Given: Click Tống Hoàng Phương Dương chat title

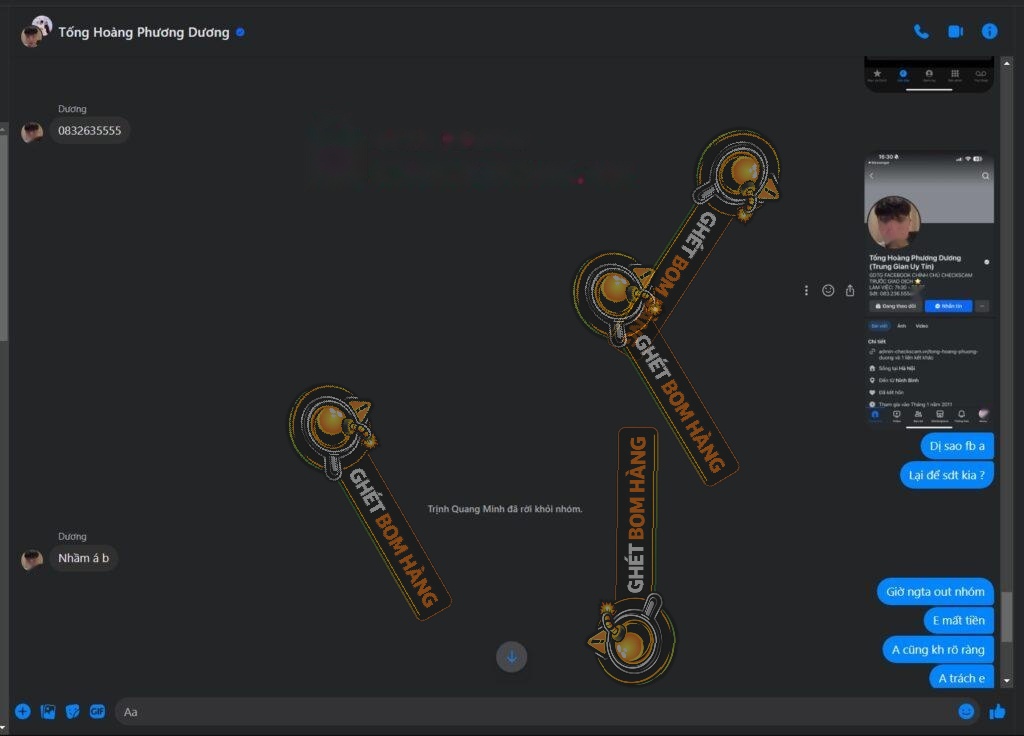Looking at the screenshot, I should click(144, 32).
